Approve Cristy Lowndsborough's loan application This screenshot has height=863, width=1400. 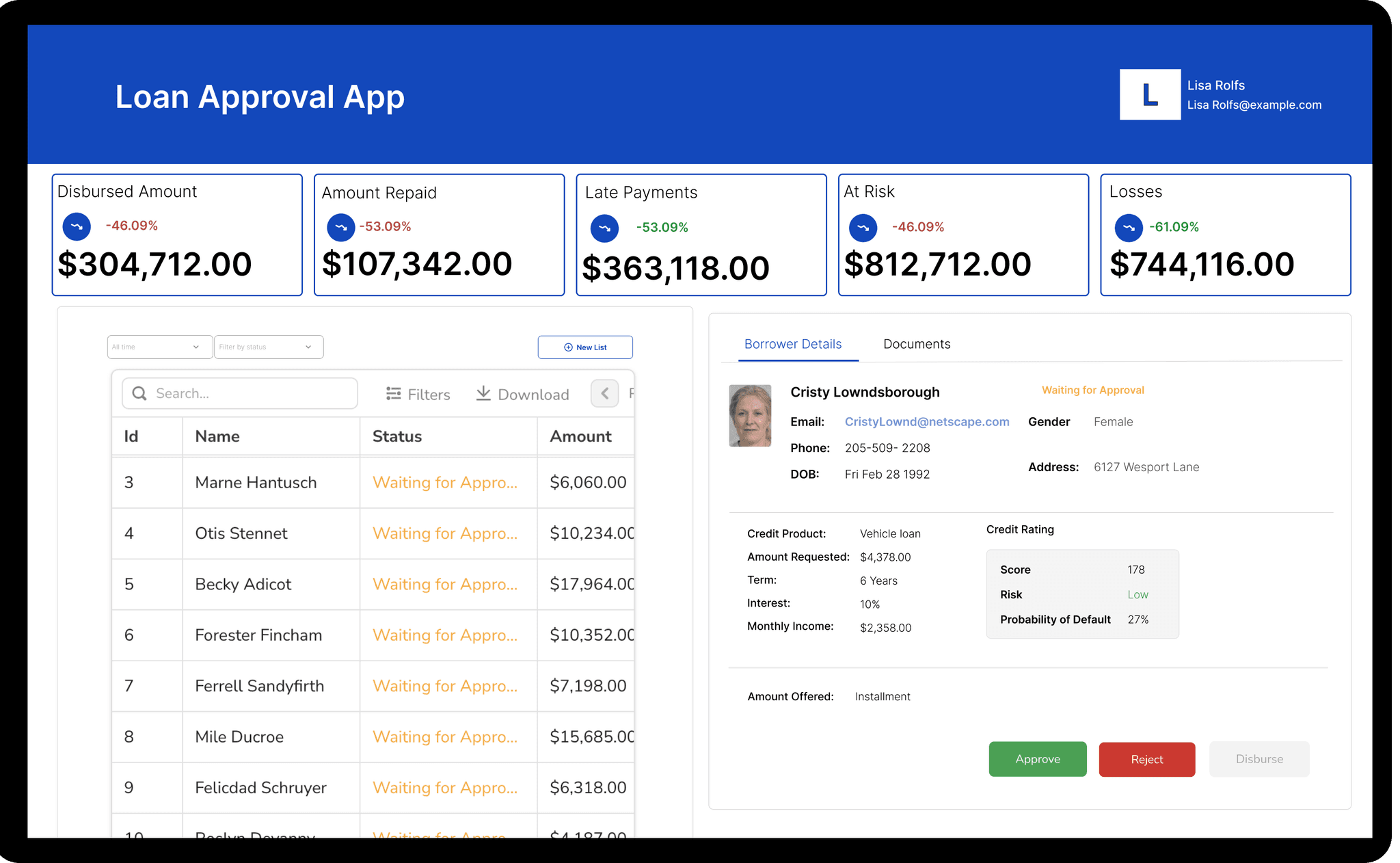pos(1037,759)
